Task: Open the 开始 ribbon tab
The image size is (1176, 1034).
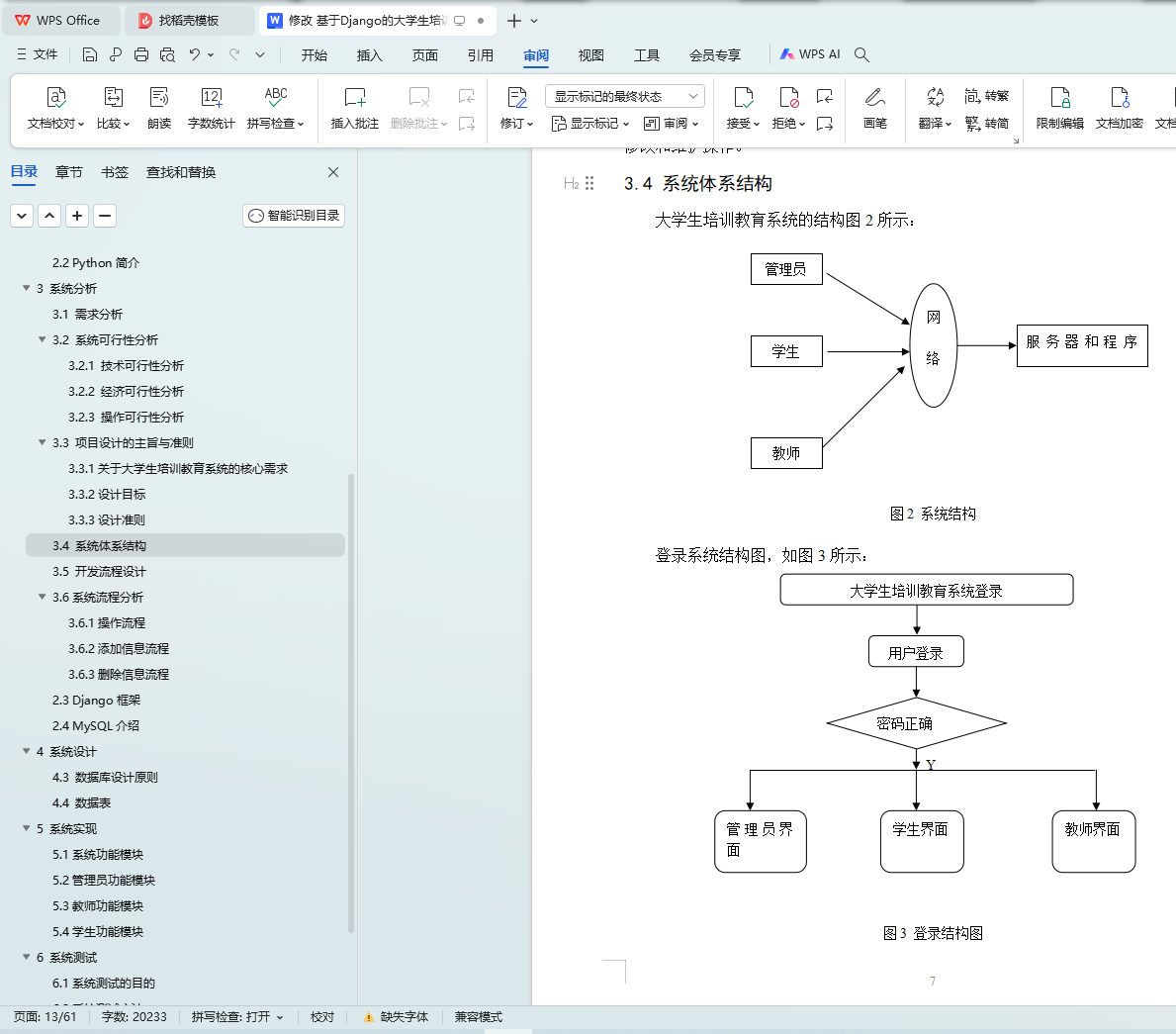Action: coord(315,54)
